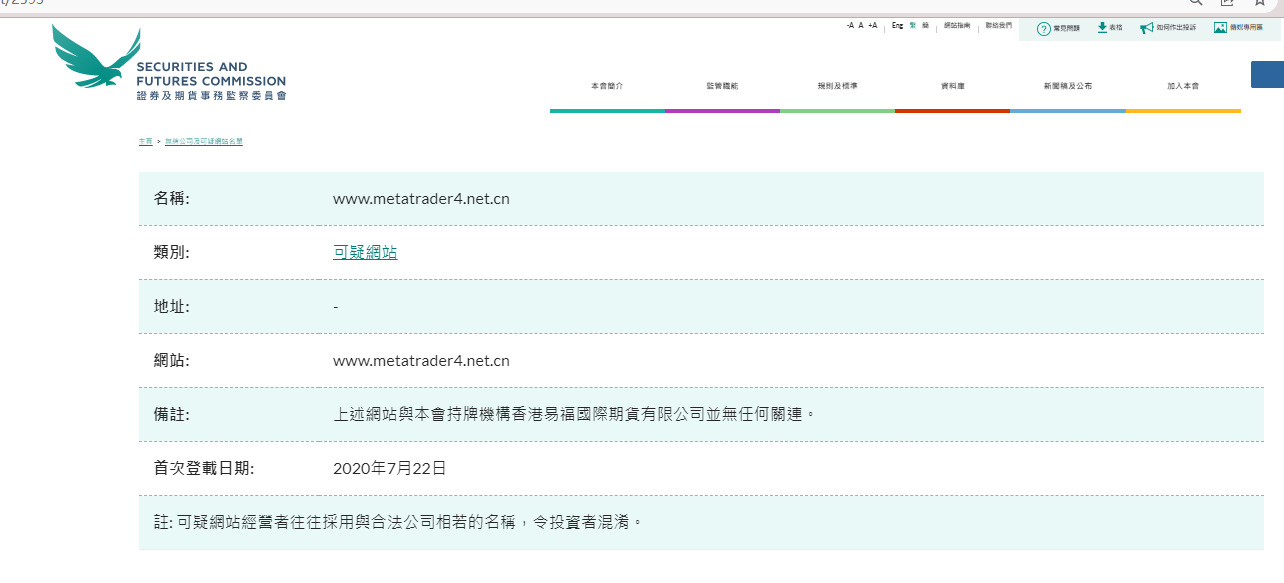Expand the 監管職能 navigation menu
The image size is (1284, 583).
point(722,86)
